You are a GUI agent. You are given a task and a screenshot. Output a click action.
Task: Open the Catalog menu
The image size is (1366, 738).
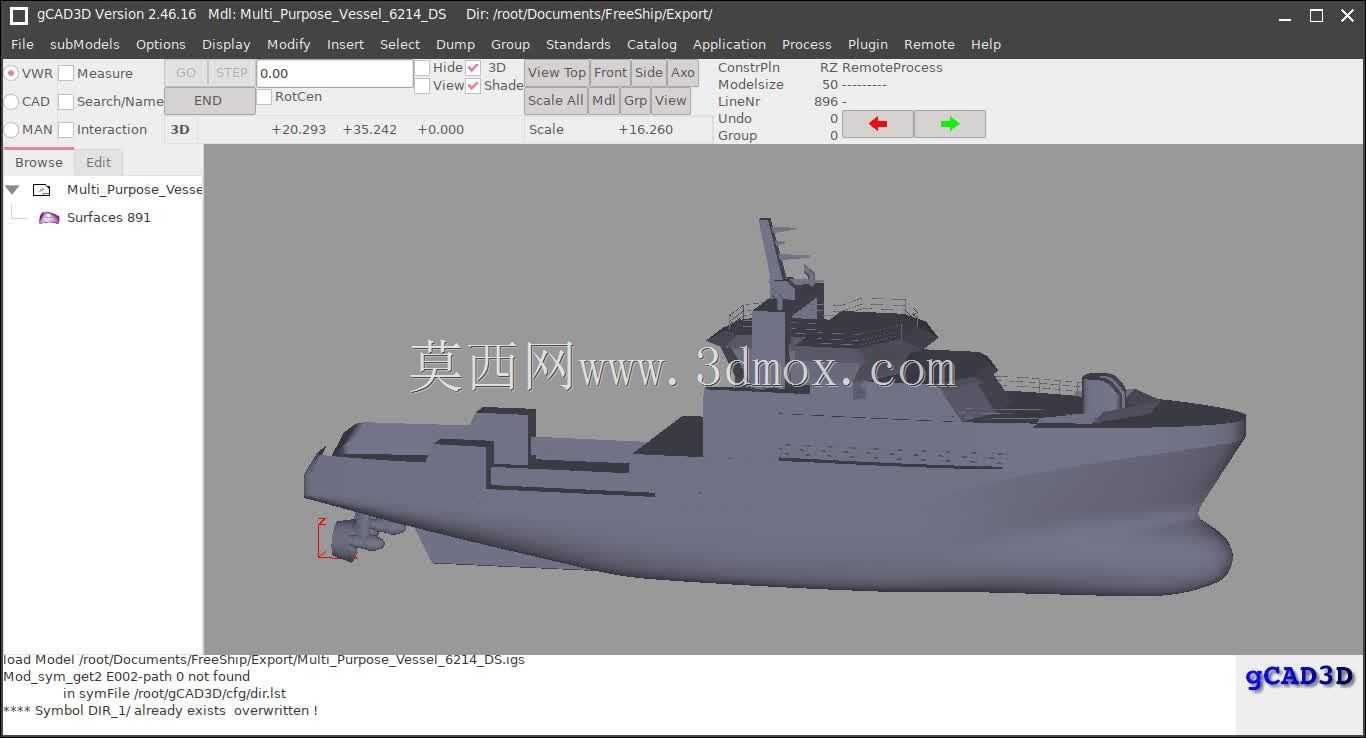tap(652, 44)
